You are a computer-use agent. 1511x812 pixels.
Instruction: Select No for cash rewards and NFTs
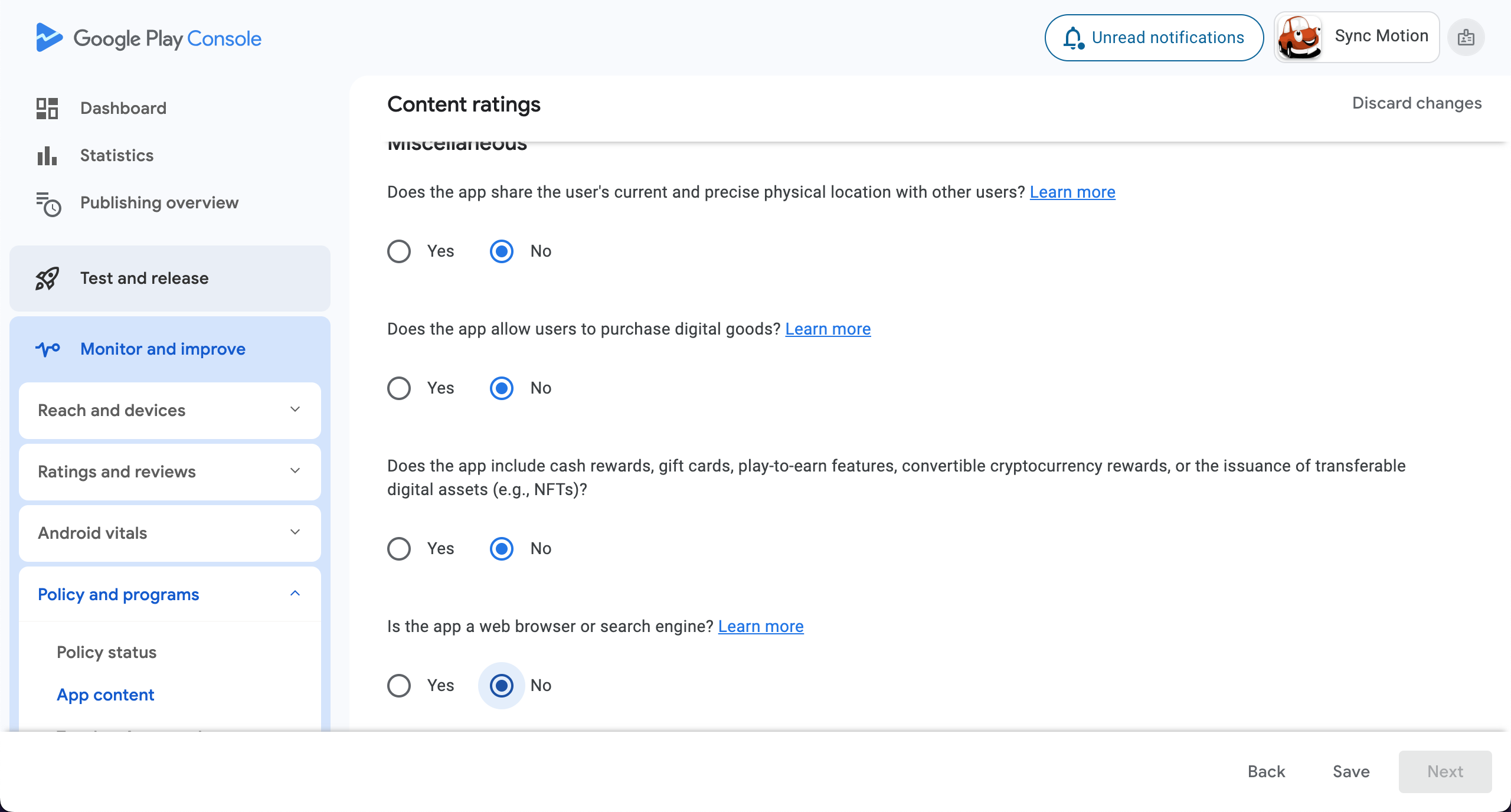point(502,549)
